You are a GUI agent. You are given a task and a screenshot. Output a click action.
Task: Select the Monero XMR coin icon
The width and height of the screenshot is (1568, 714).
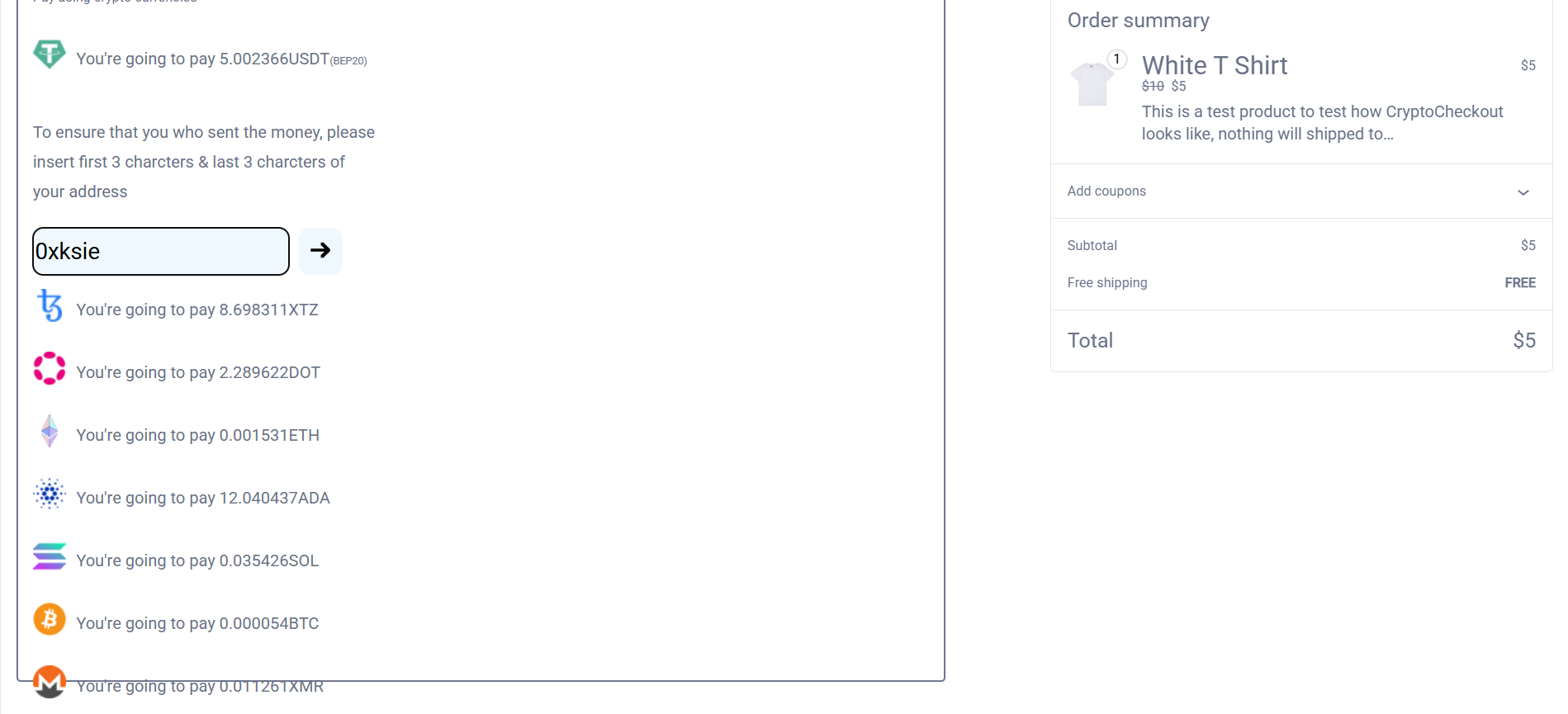pyautogui.click(x=50, y=682)
